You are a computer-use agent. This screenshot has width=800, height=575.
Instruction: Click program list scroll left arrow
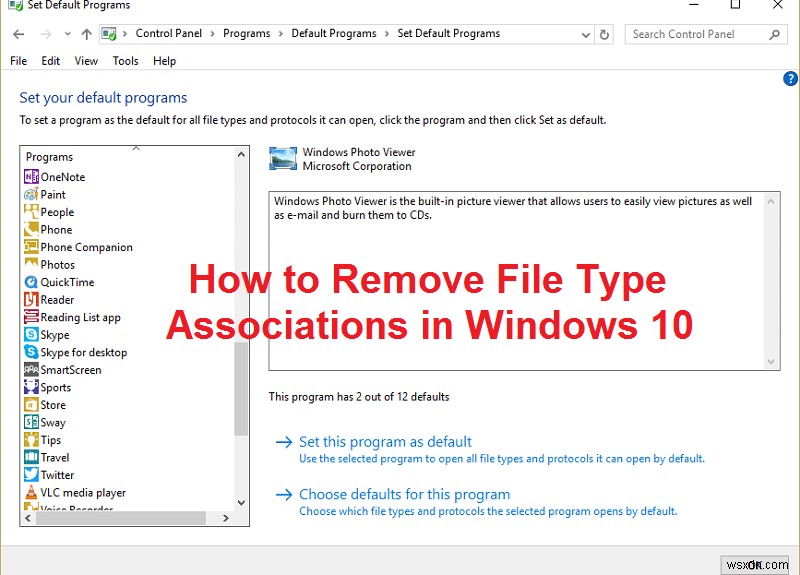pos(28,518)
